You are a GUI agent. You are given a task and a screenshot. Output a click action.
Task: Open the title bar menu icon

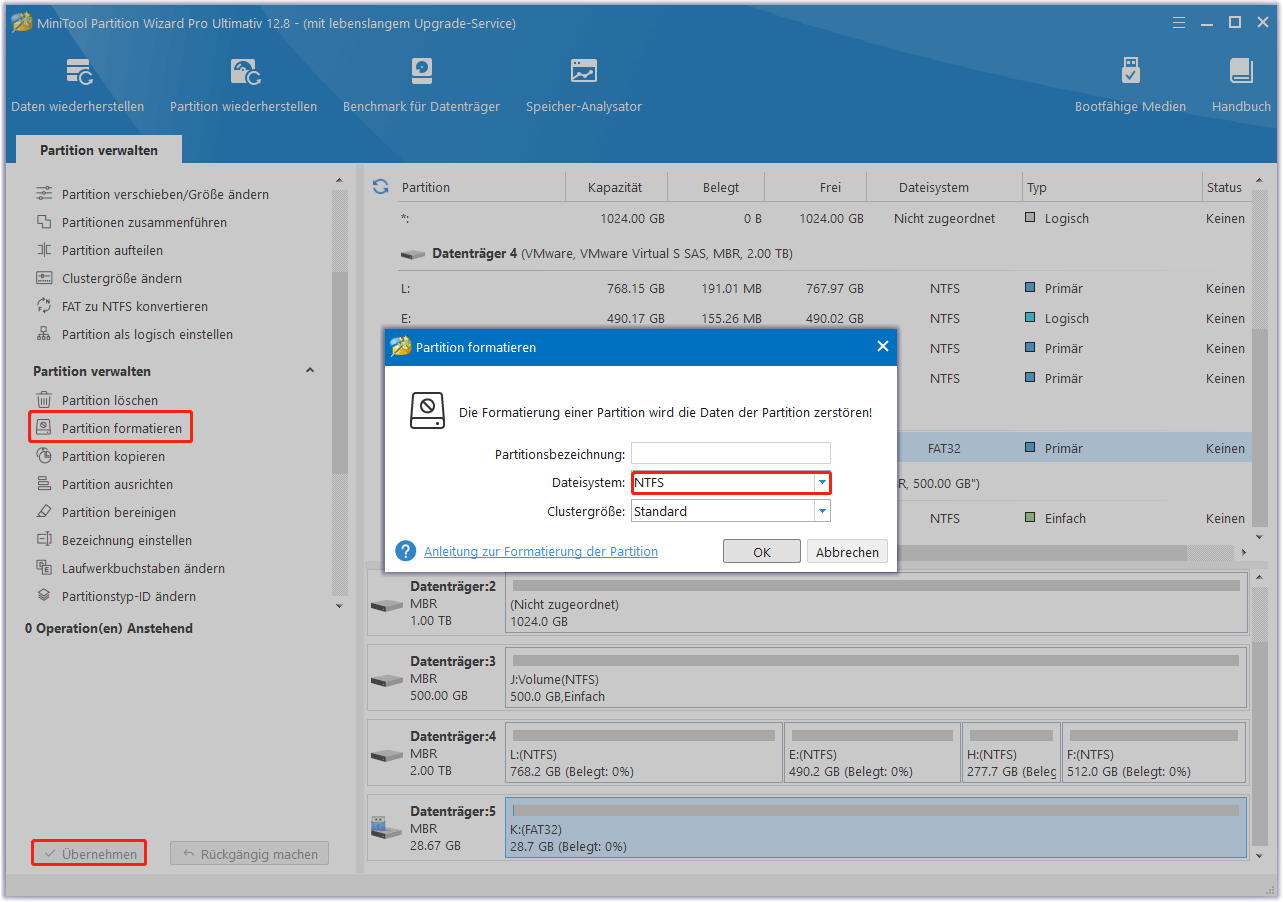point(1178,23)
